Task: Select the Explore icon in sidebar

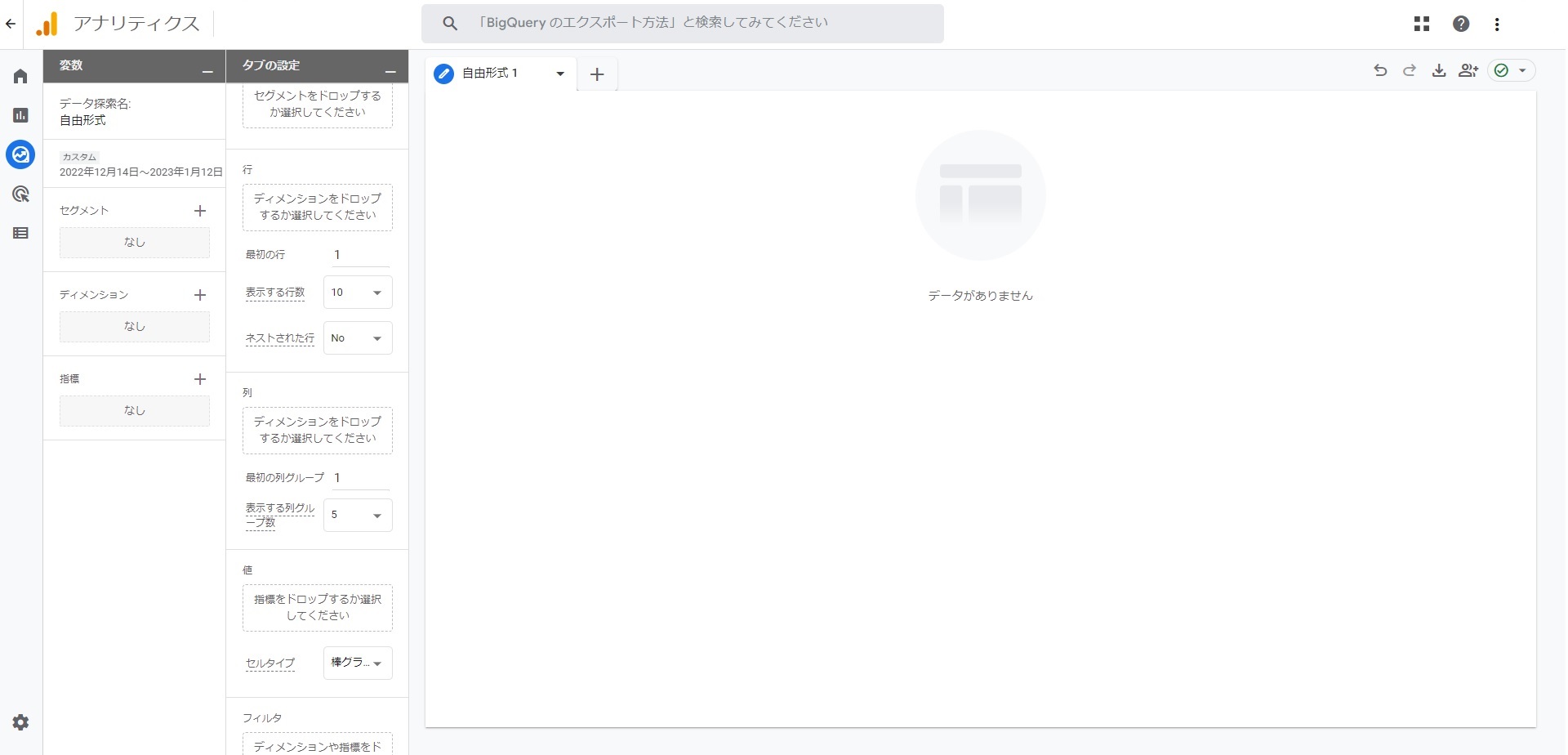Action: [21, 154]
